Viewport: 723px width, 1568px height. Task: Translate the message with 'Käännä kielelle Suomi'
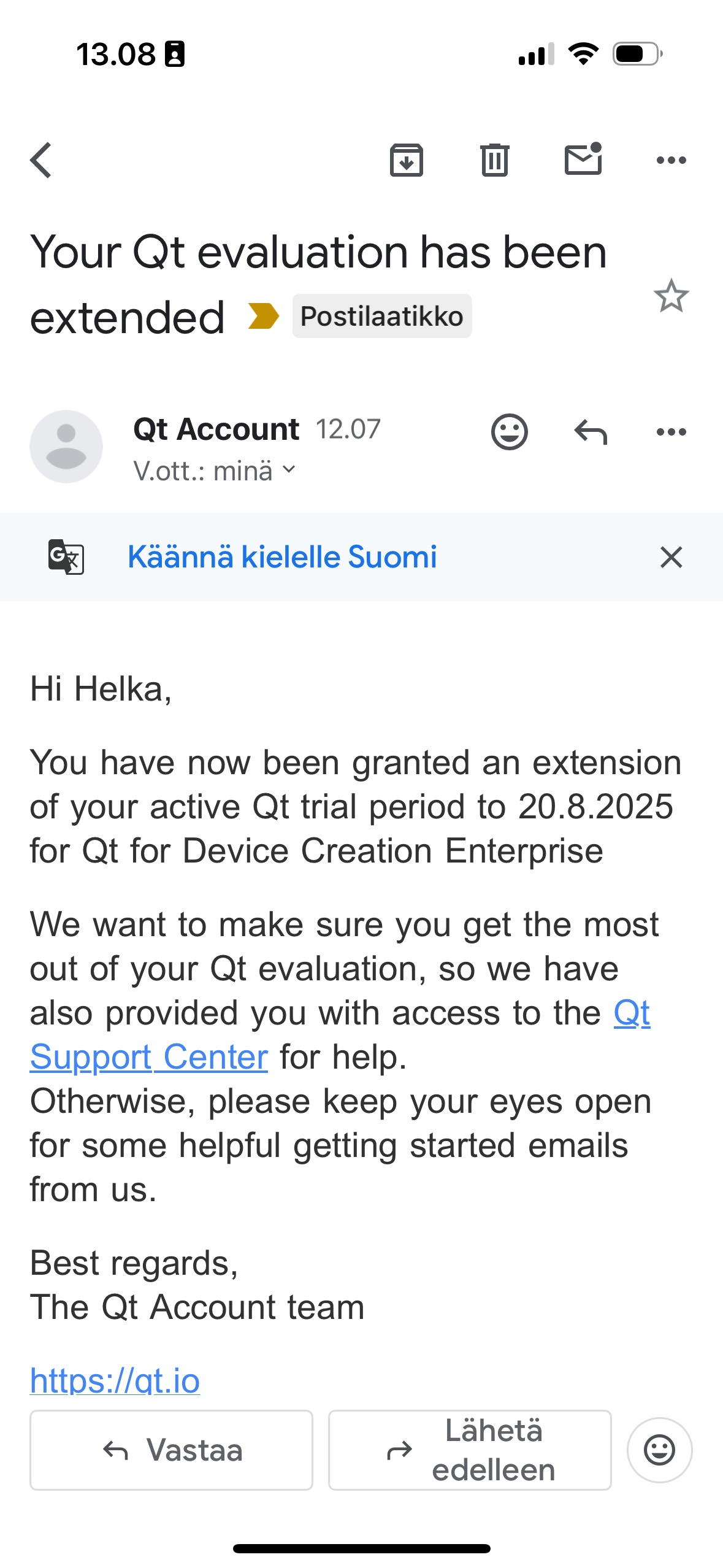282,557
